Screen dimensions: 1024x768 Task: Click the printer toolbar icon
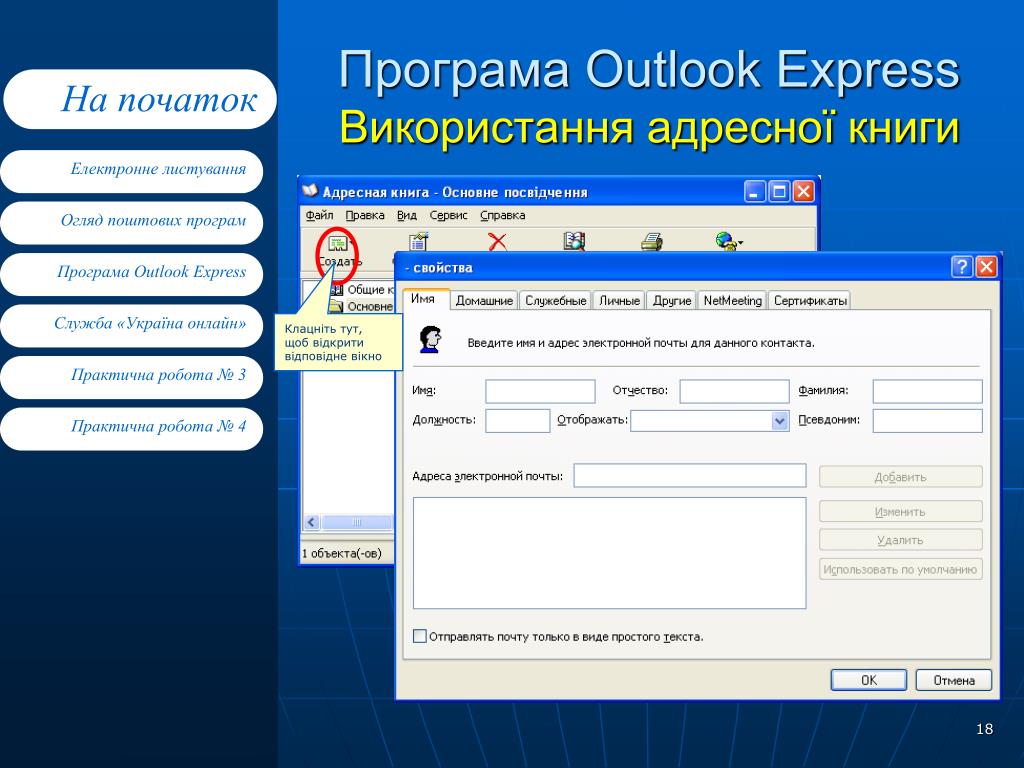(651, 242)
